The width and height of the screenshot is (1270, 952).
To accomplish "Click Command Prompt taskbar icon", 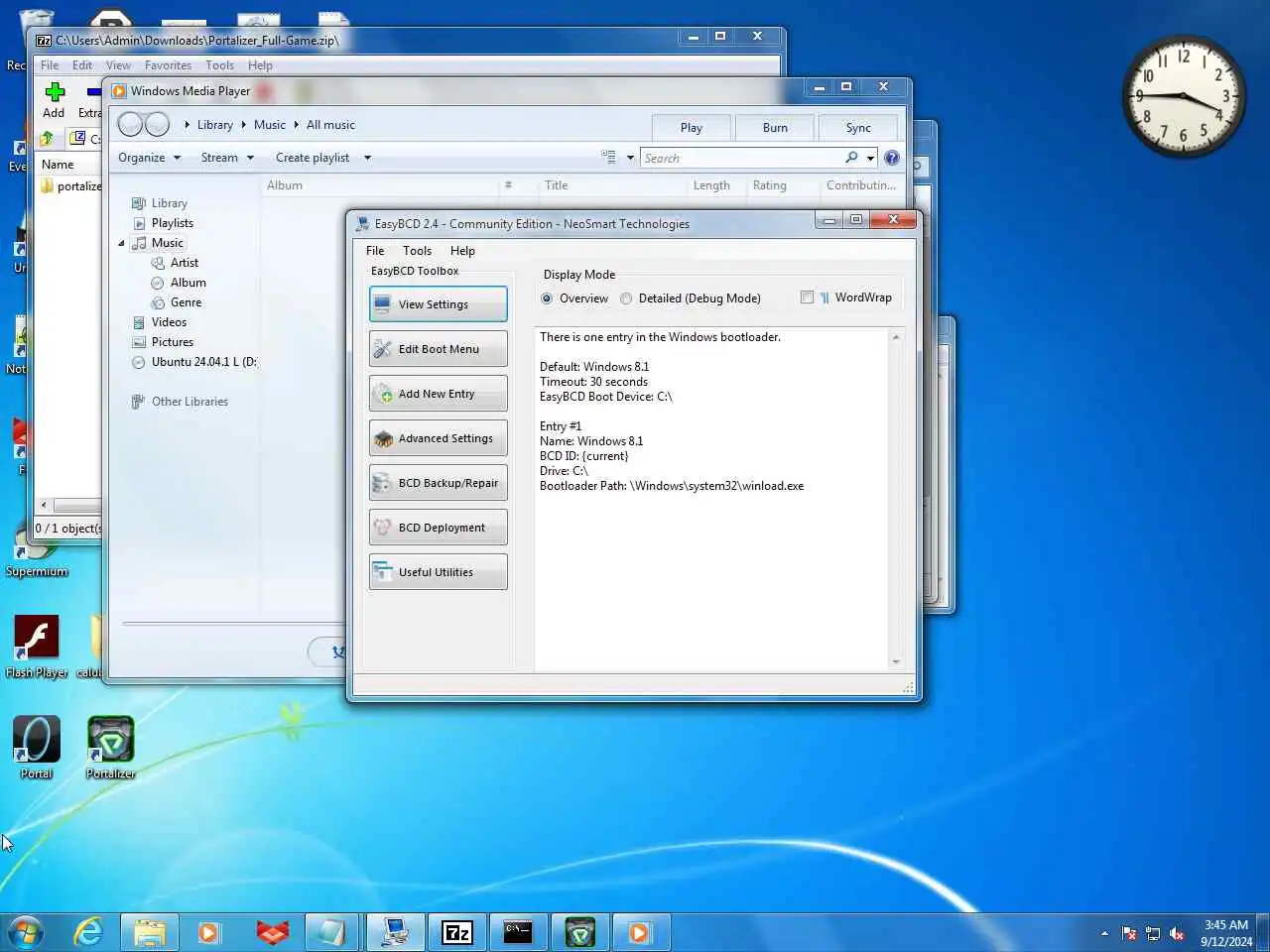I will click(x=518, y=932).
